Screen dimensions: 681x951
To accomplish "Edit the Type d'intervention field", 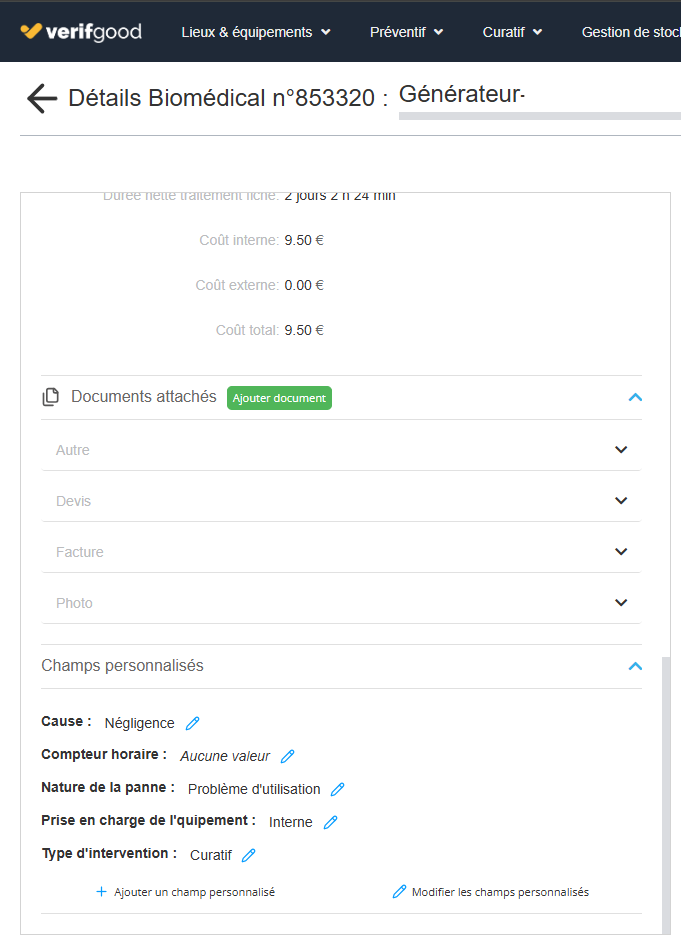I will [x=249, y=855].
